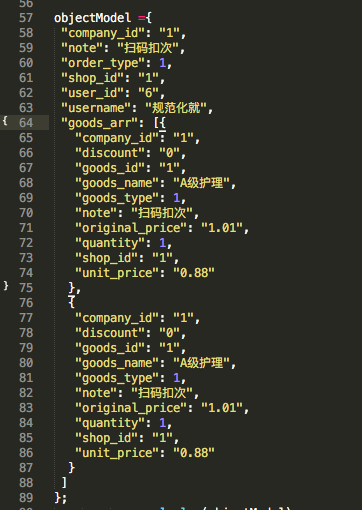Click the closing brace with comma on line 75
362x510 pixels.
74,288
